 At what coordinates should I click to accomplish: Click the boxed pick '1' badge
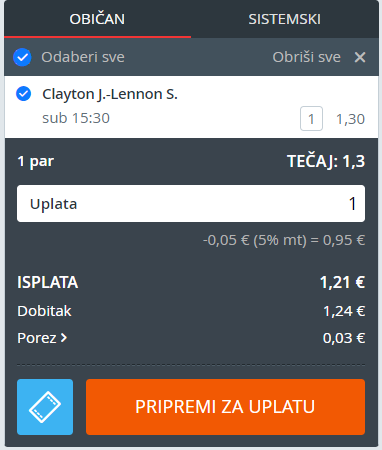tap(311, 119)
